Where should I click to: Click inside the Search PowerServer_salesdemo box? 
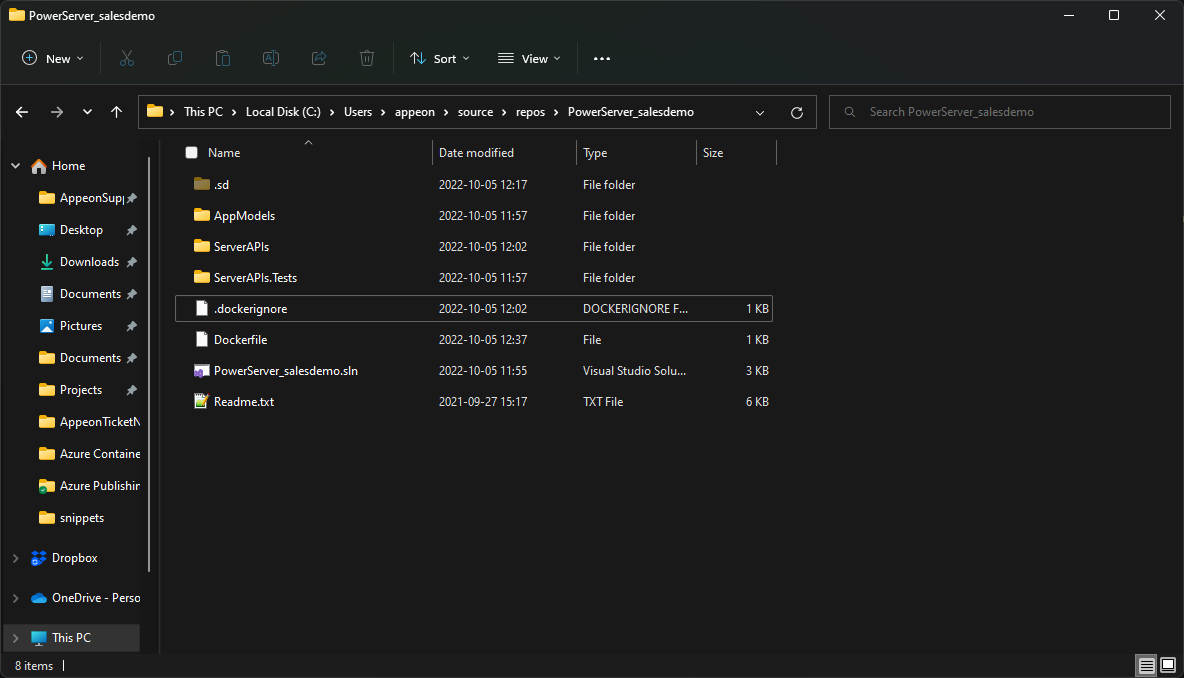1000,112
